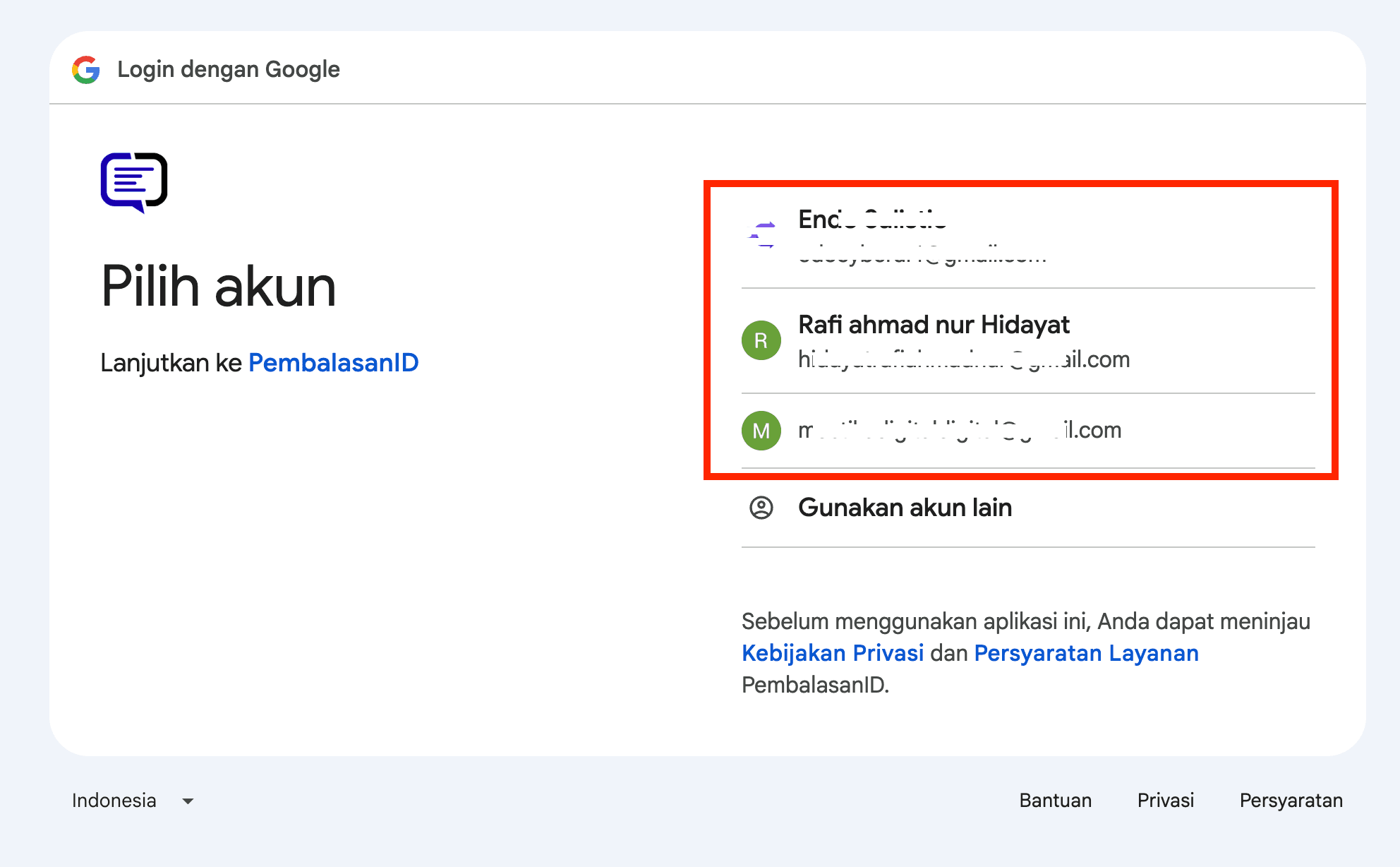Click the Login dengan Google header text
The image size is (1400, 867).
(229, 70)
